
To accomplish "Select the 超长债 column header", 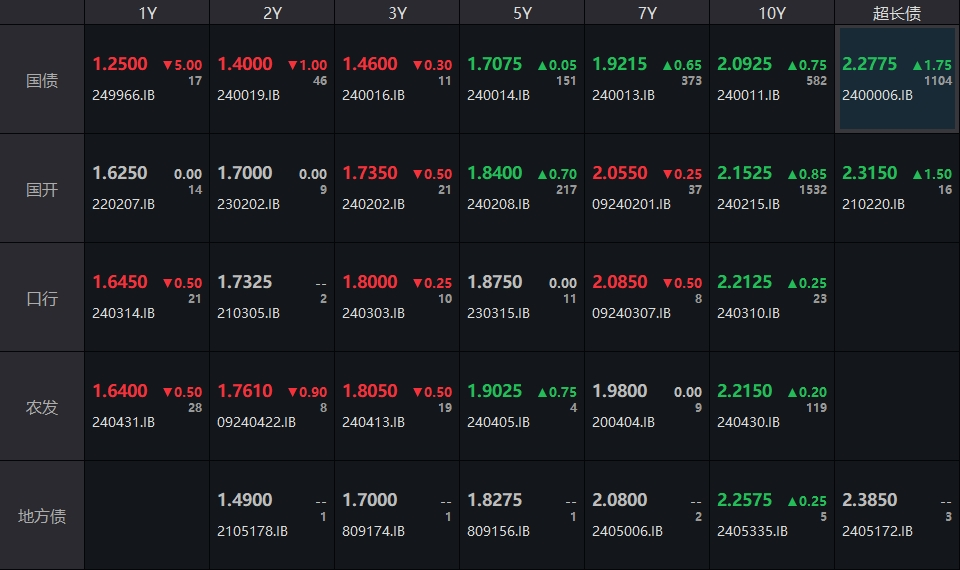I will click(897, 12).
